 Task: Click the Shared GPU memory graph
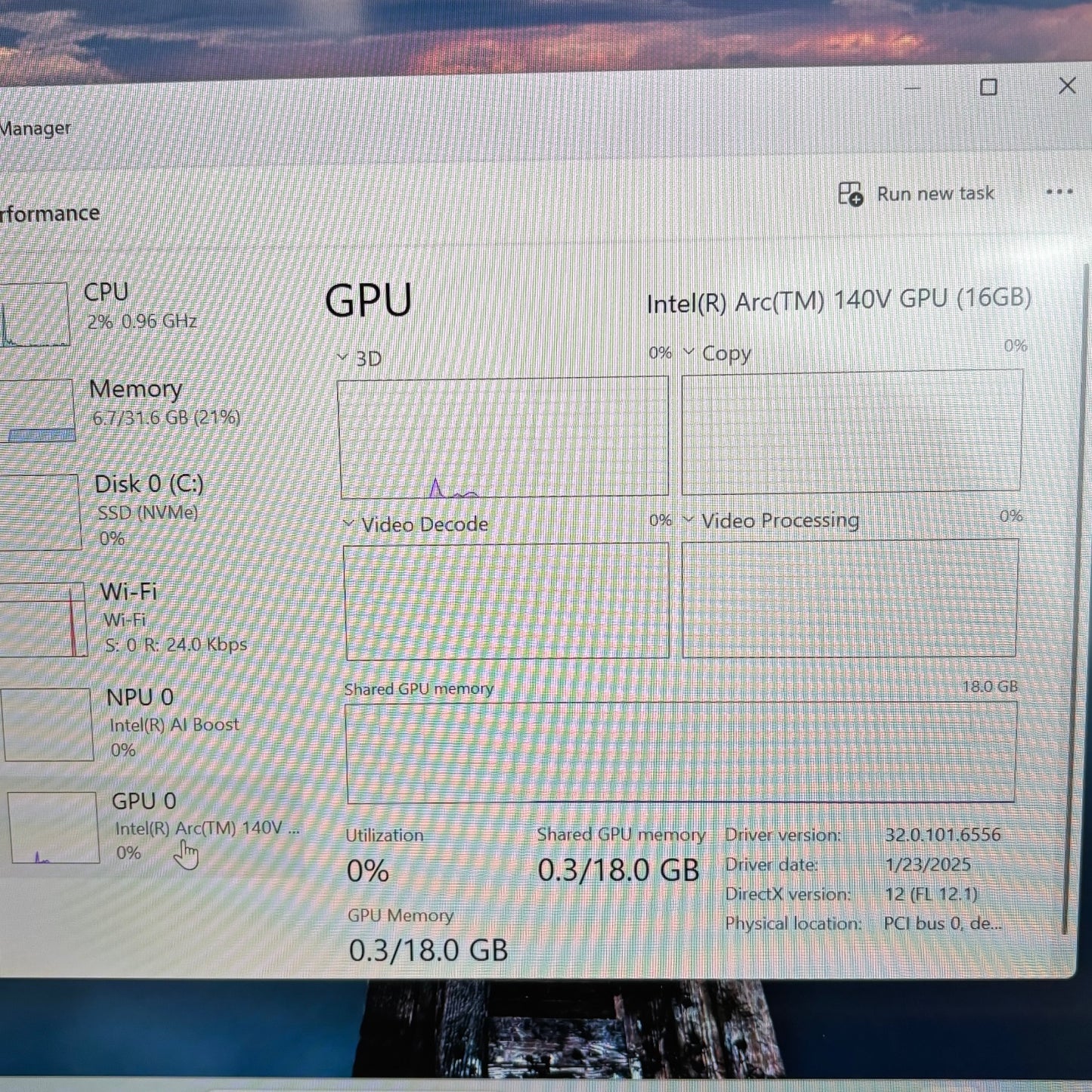point(680,752)
